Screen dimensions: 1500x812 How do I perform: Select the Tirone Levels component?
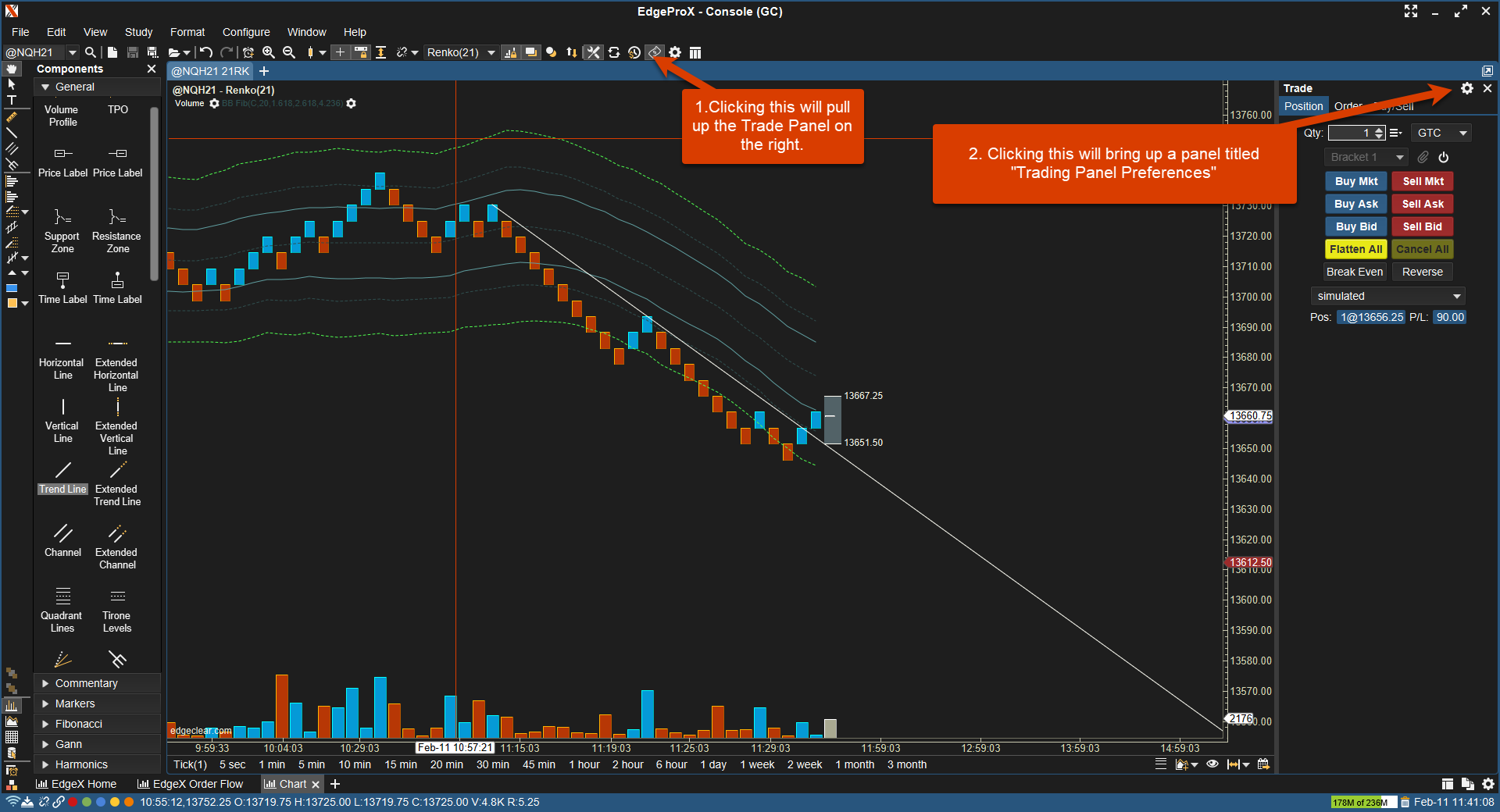point(117,611)
